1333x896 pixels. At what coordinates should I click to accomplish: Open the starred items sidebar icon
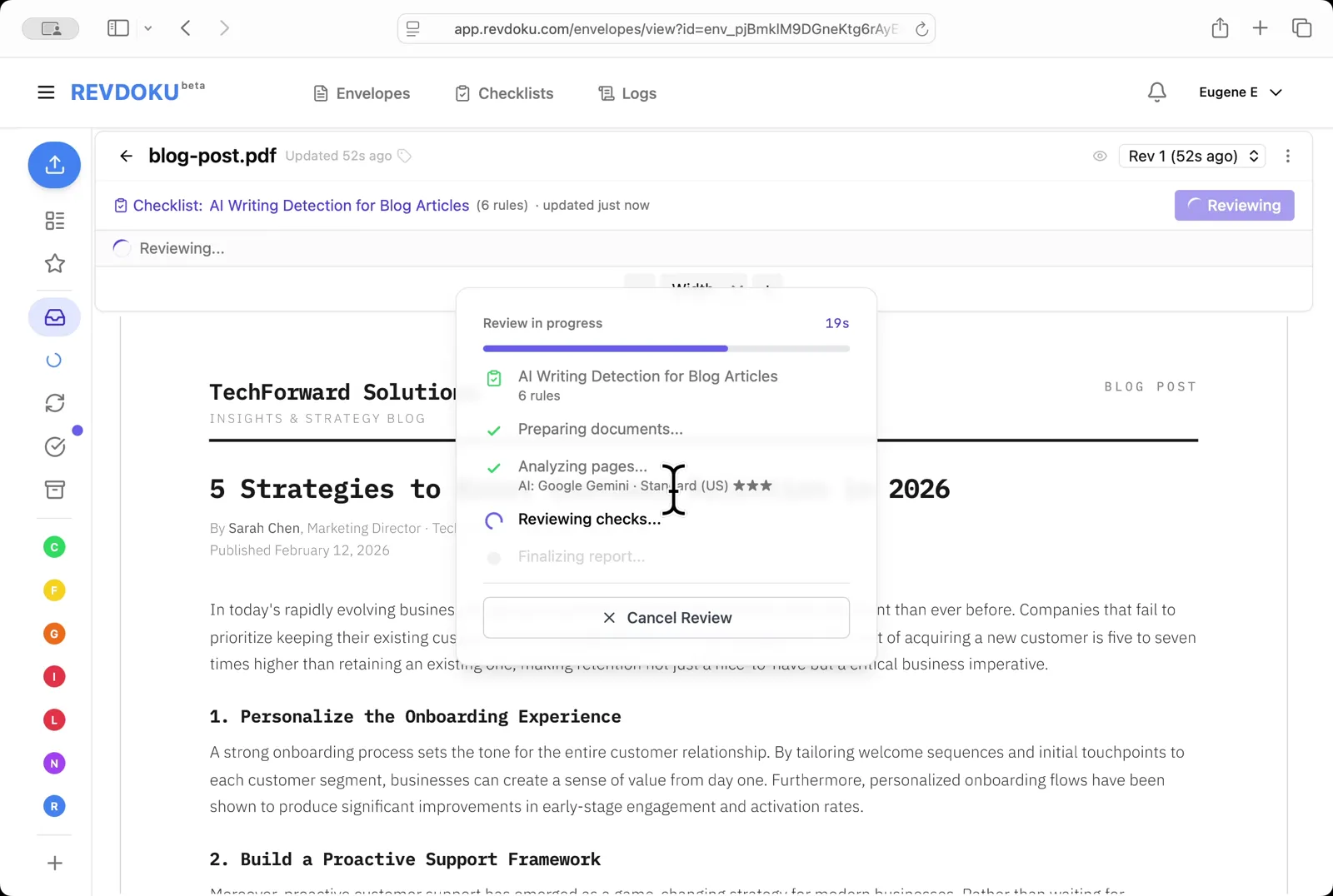(x=55, y=264)
